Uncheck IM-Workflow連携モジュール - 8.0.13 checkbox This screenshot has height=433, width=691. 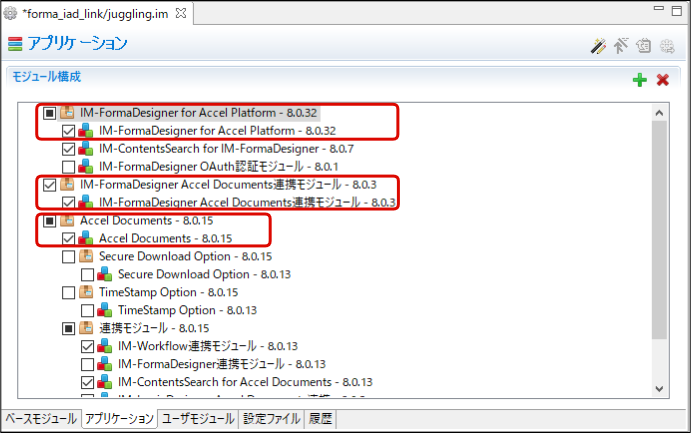[x=87, y=347]
